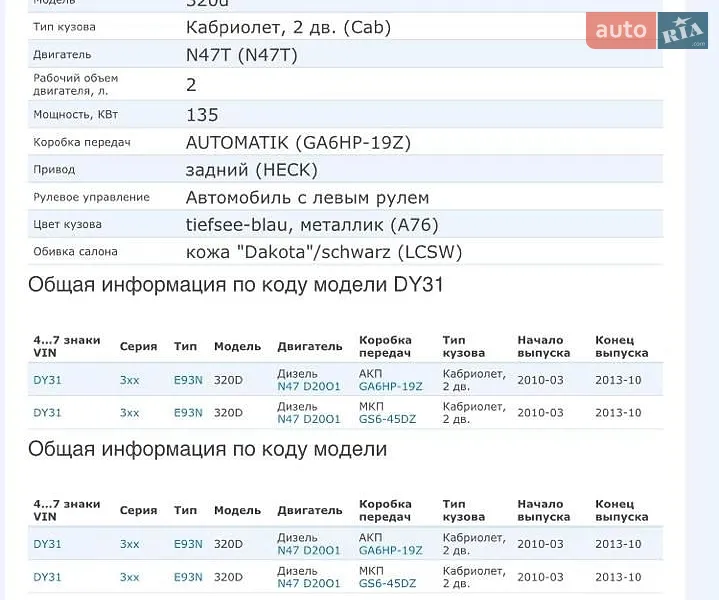Open E93N type link in second table's МКП row
The width and height of the screenshot is (719, 600).
click(188, 577)
